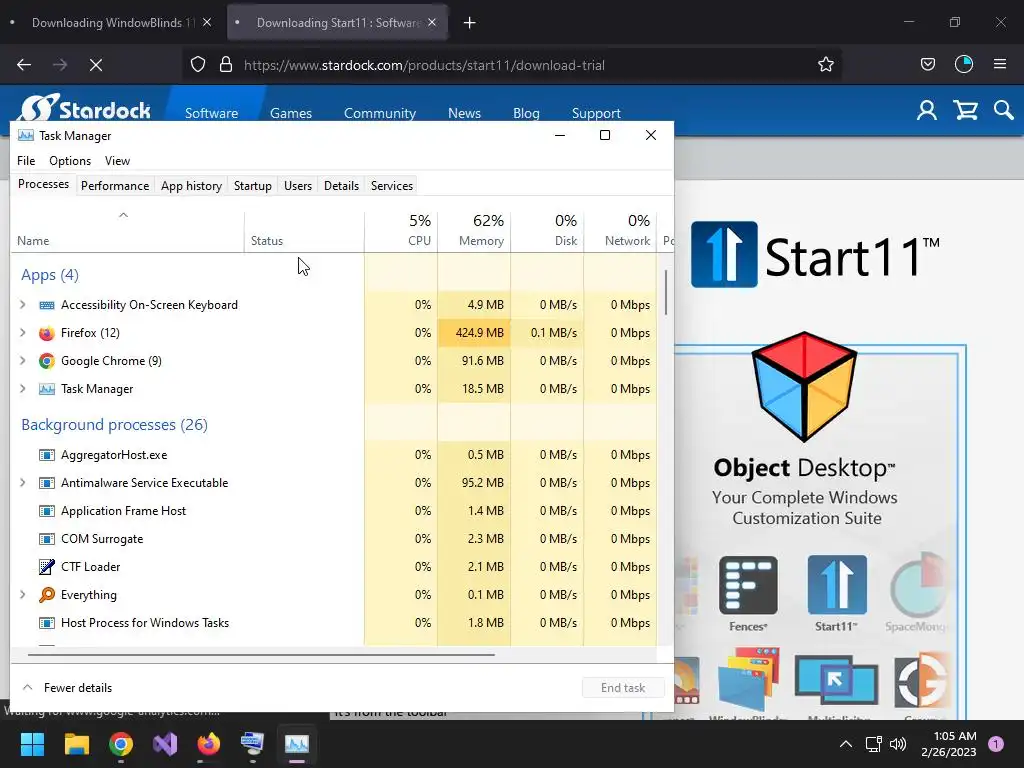
Task: Open the Pocket save icon
Action: pyautogui.click(x=927, y=65)
